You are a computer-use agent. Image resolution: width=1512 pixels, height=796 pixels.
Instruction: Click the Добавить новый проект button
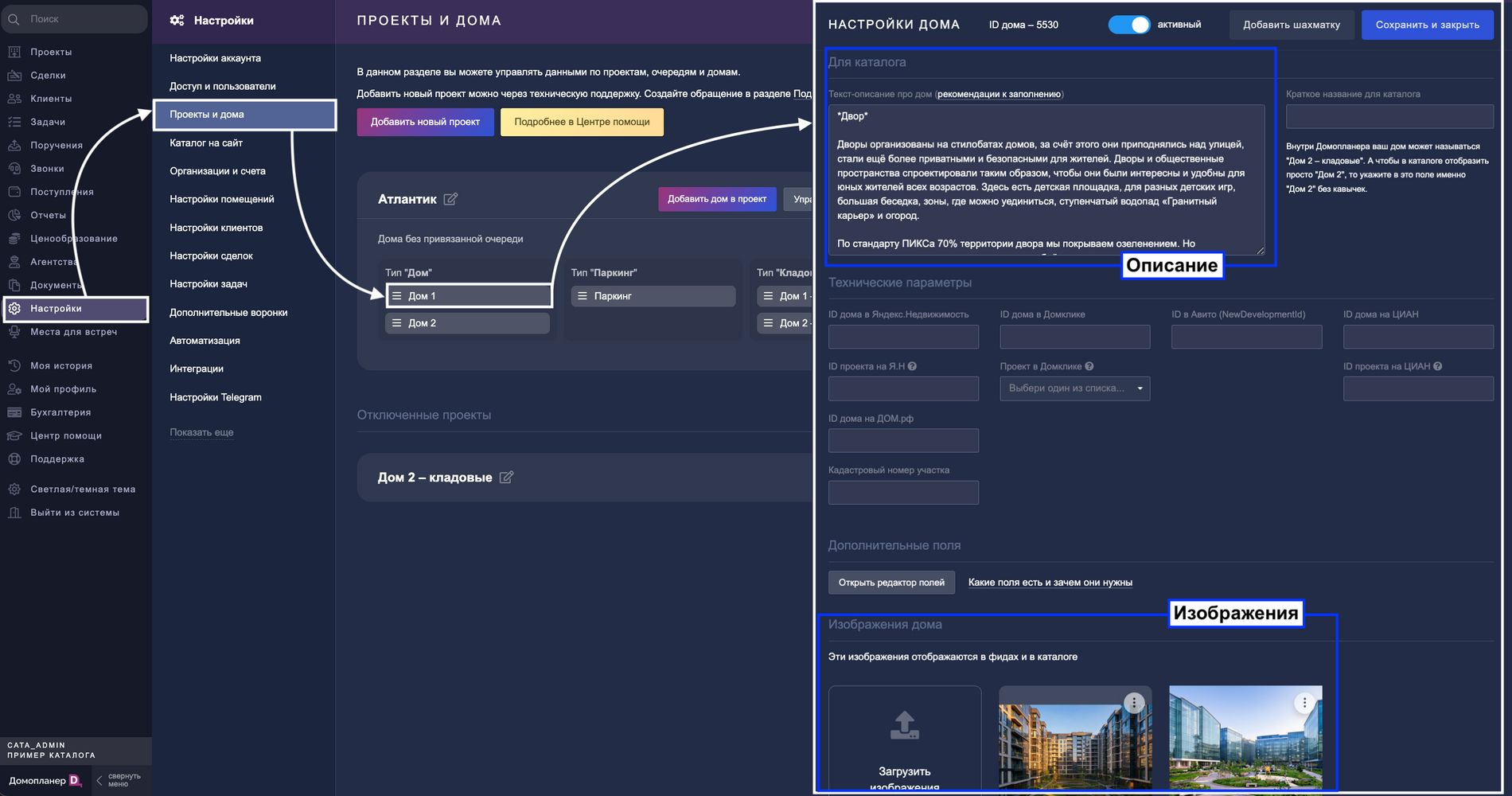[x=425, y=122]
